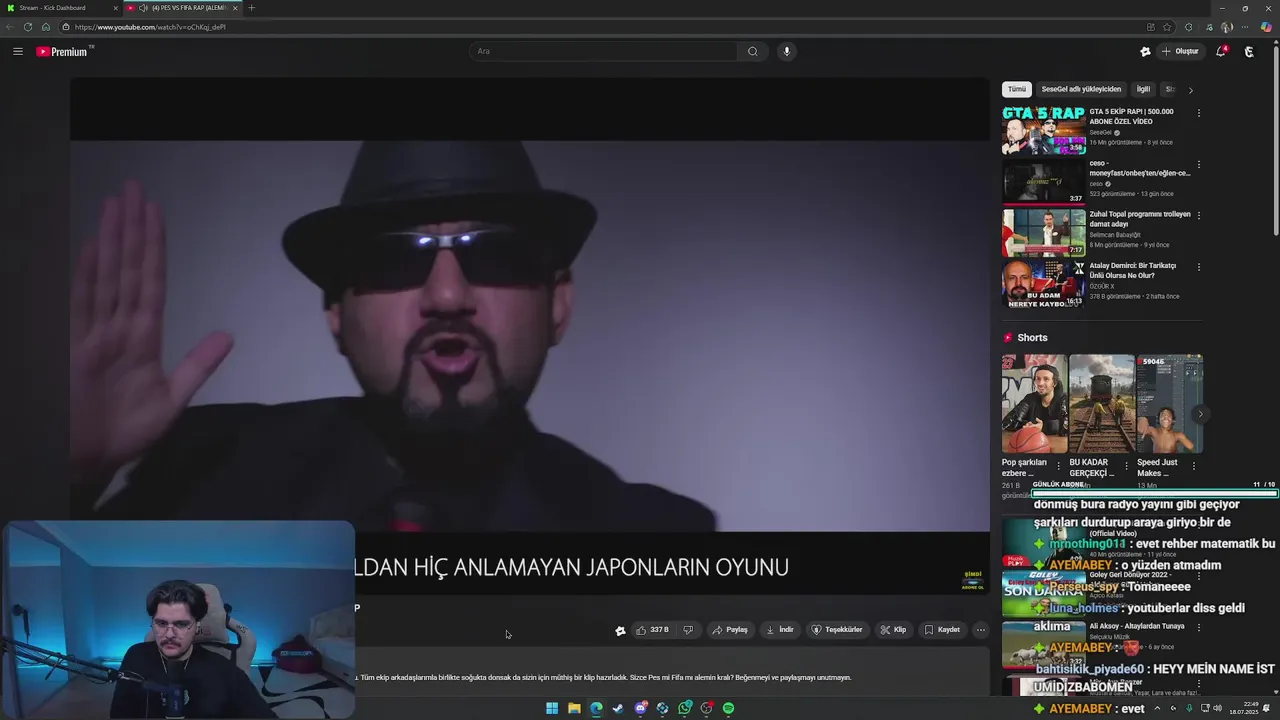The width and height of the screenshot is (1280, 720).
Task: Open the notifications bell
Action: point(1221,51)
